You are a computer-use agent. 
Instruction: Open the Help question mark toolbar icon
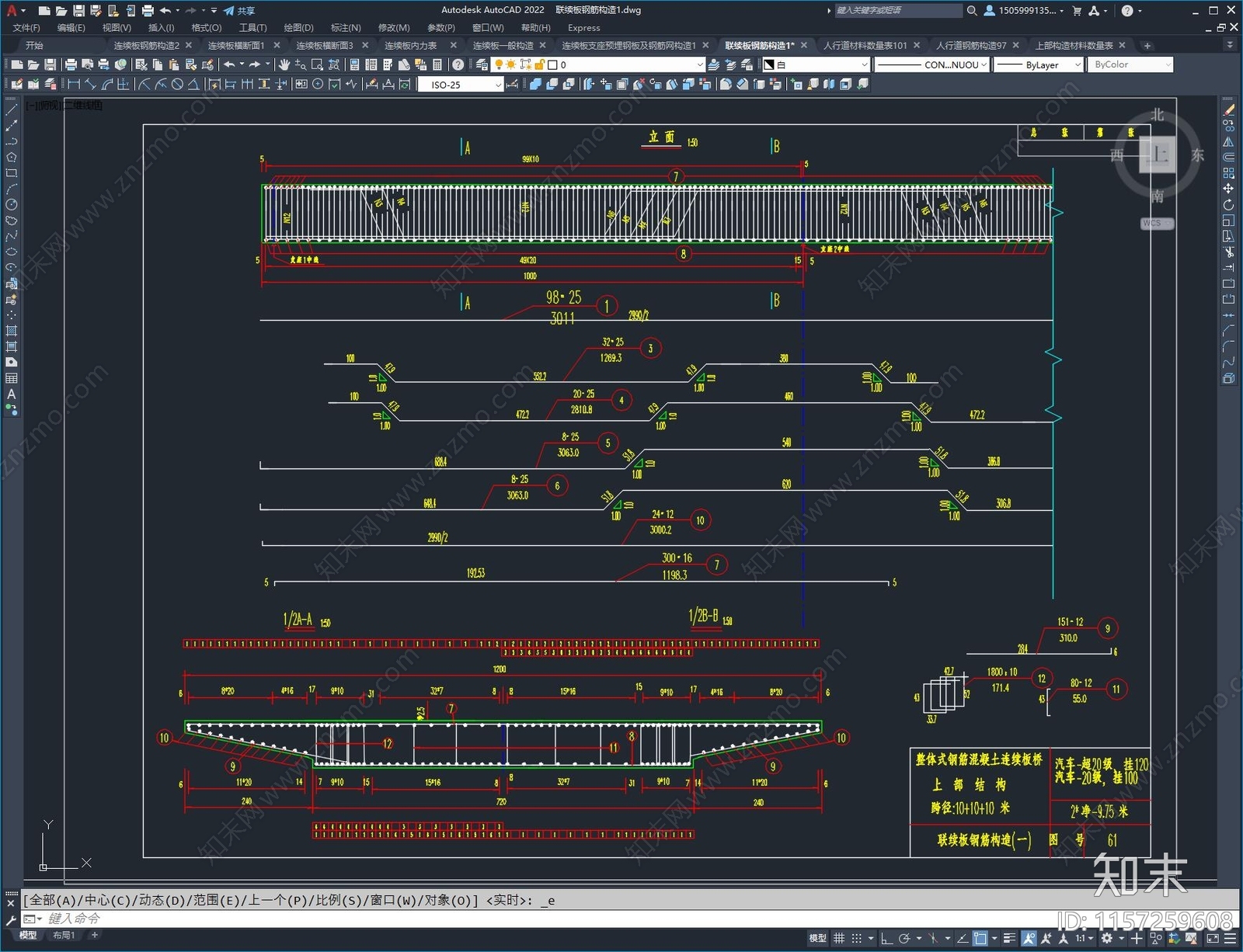[x=458, y=64]
